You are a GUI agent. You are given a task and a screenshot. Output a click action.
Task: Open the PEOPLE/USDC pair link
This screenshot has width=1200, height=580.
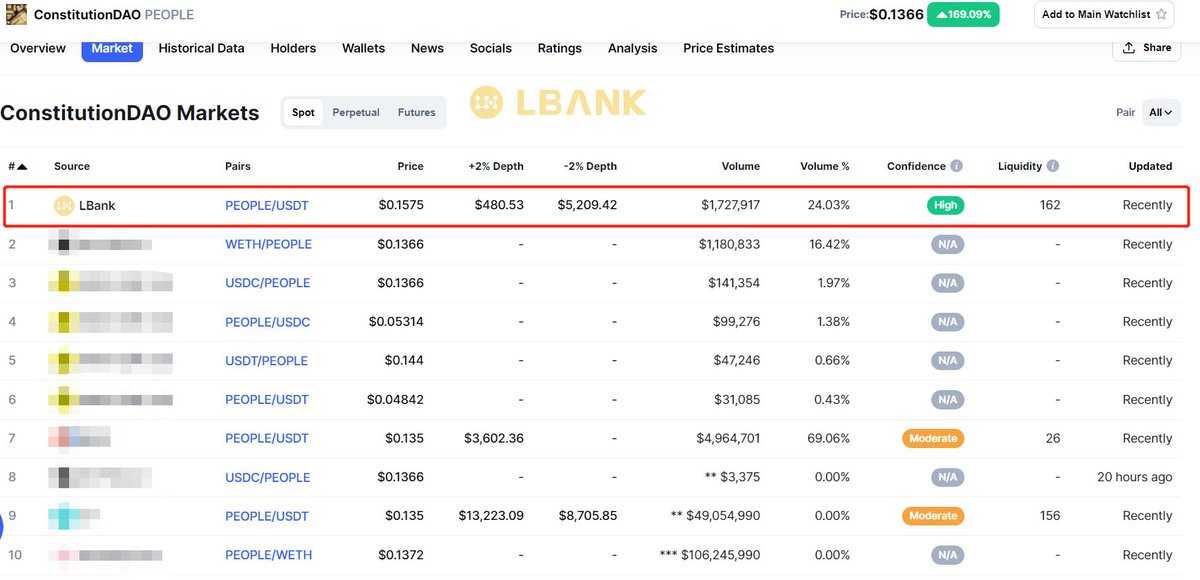[x=268, y=322]
